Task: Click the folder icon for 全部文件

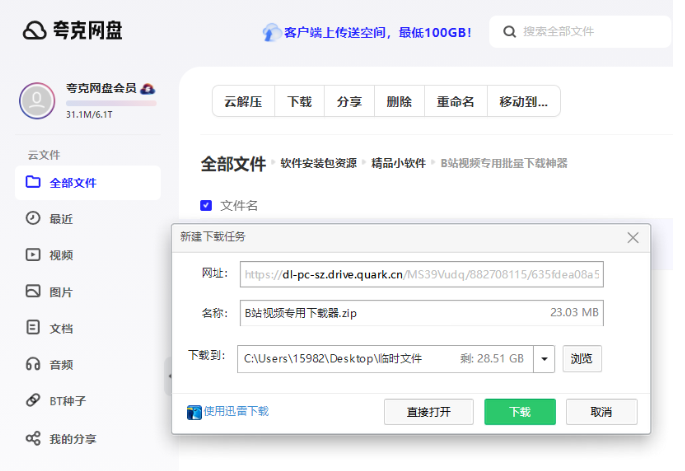Action: pyautogui.click(x=33, y=182)
